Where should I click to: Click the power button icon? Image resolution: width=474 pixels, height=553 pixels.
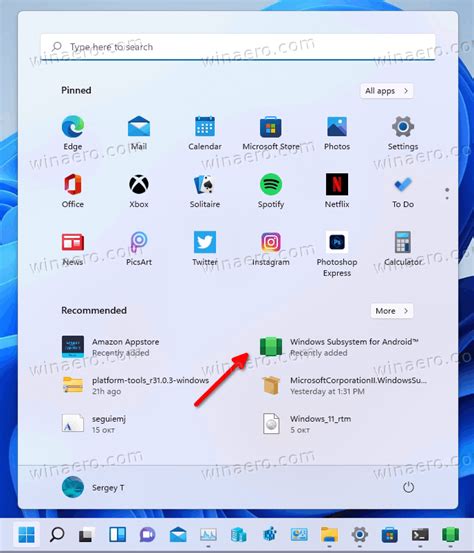point(408,487)
